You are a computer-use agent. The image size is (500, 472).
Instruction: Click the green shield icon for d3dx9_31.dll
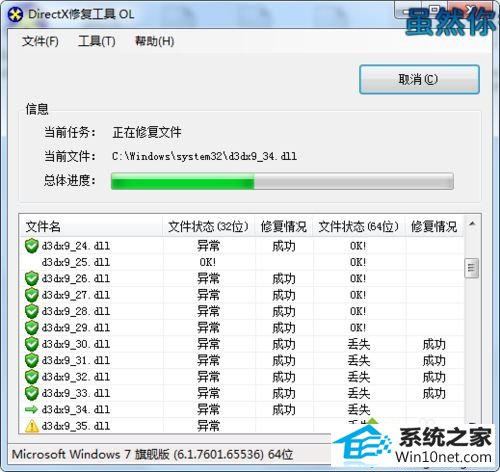[x=32, y=360]
